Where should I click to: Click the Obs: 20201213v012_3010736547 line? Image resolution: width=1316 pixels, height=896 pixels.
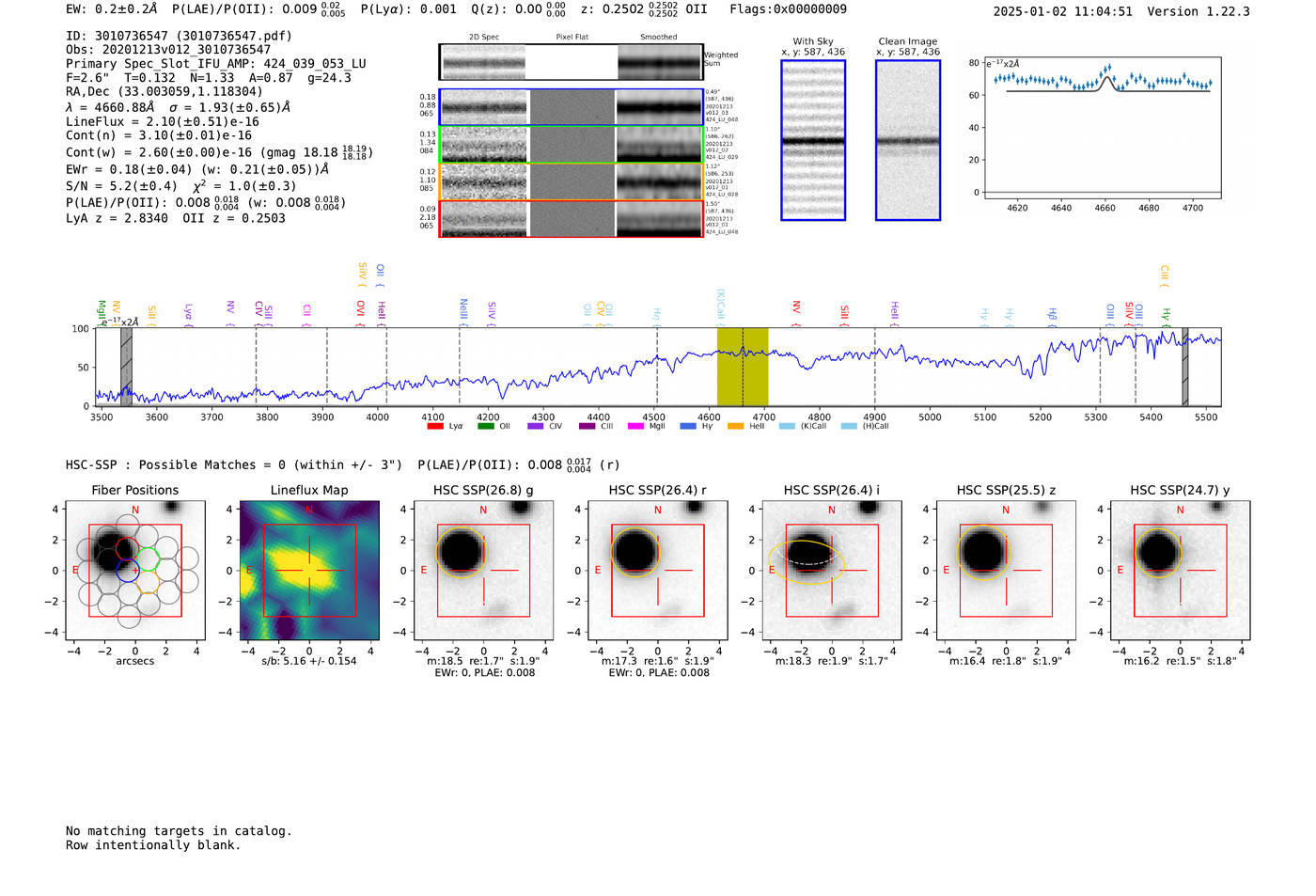point(168,50)
